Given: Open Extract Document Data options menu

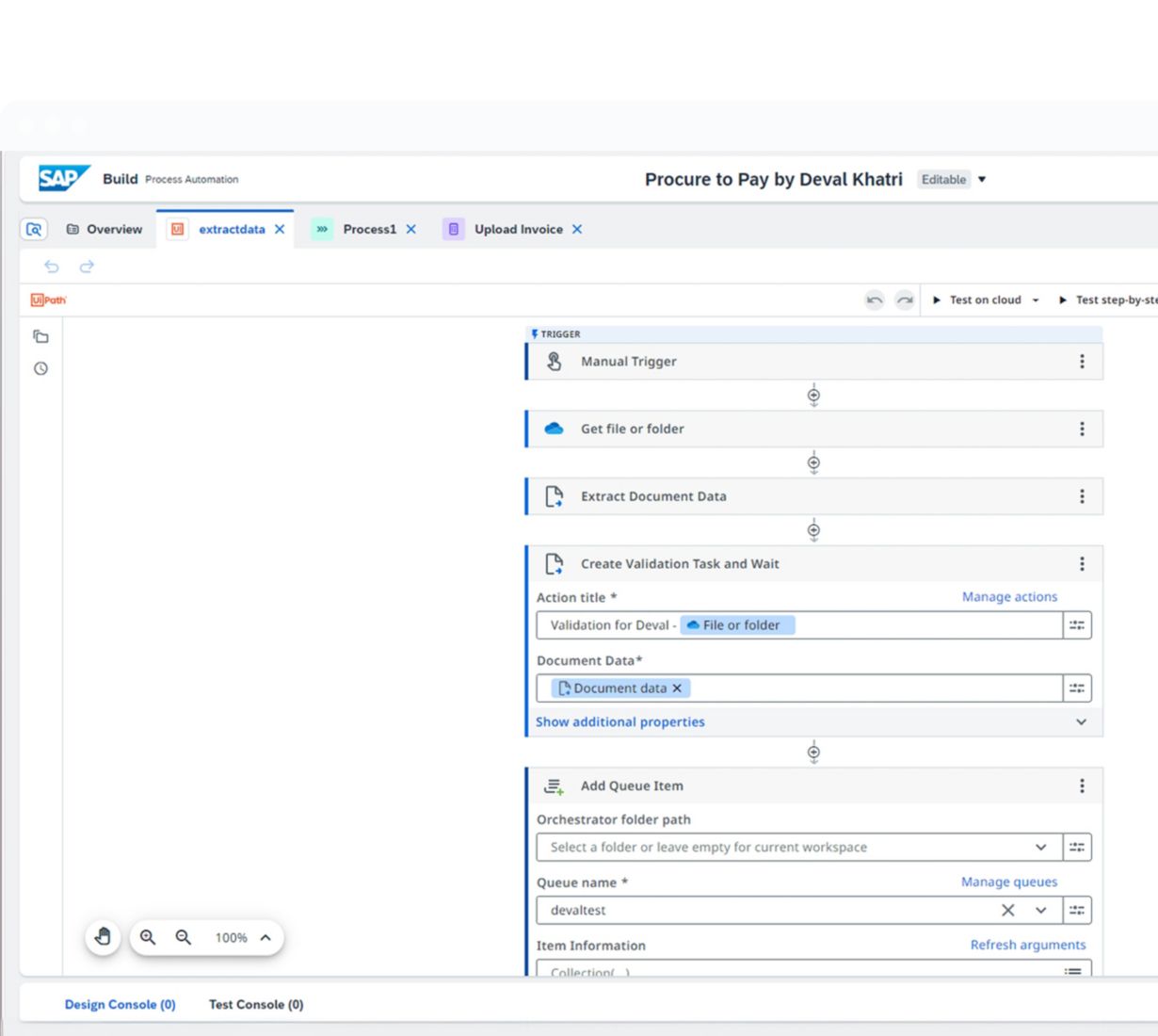Looking at the screenshot, I should [1082, 496].
